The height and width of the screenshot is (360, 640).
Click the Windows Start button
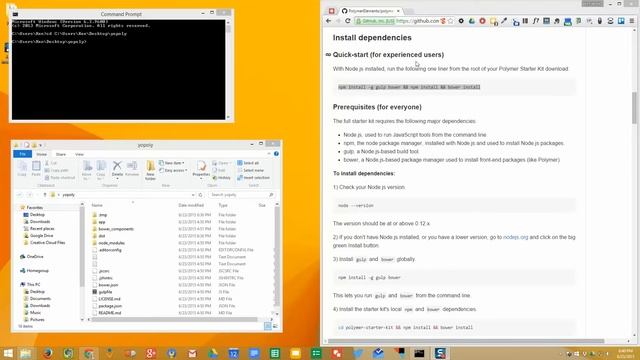pyautogui.click(x=8, y=353)
